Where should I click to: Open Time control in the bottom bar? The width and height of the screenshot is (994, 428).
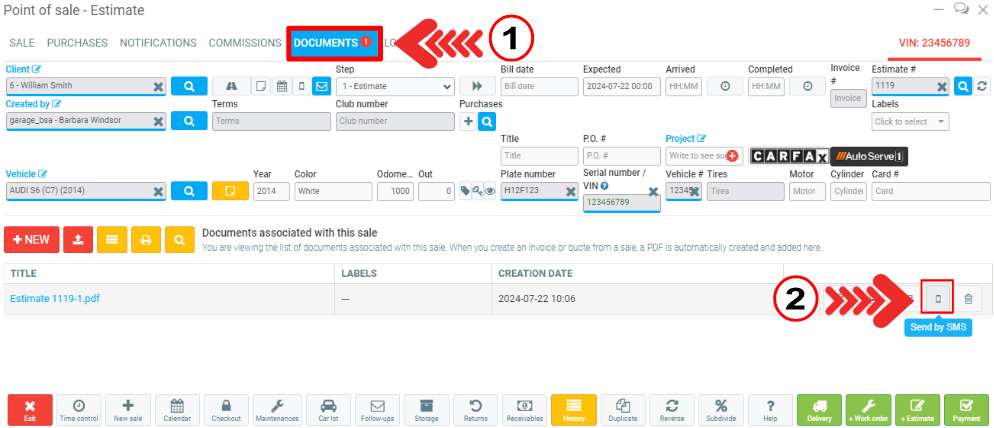tap(79, 411)
